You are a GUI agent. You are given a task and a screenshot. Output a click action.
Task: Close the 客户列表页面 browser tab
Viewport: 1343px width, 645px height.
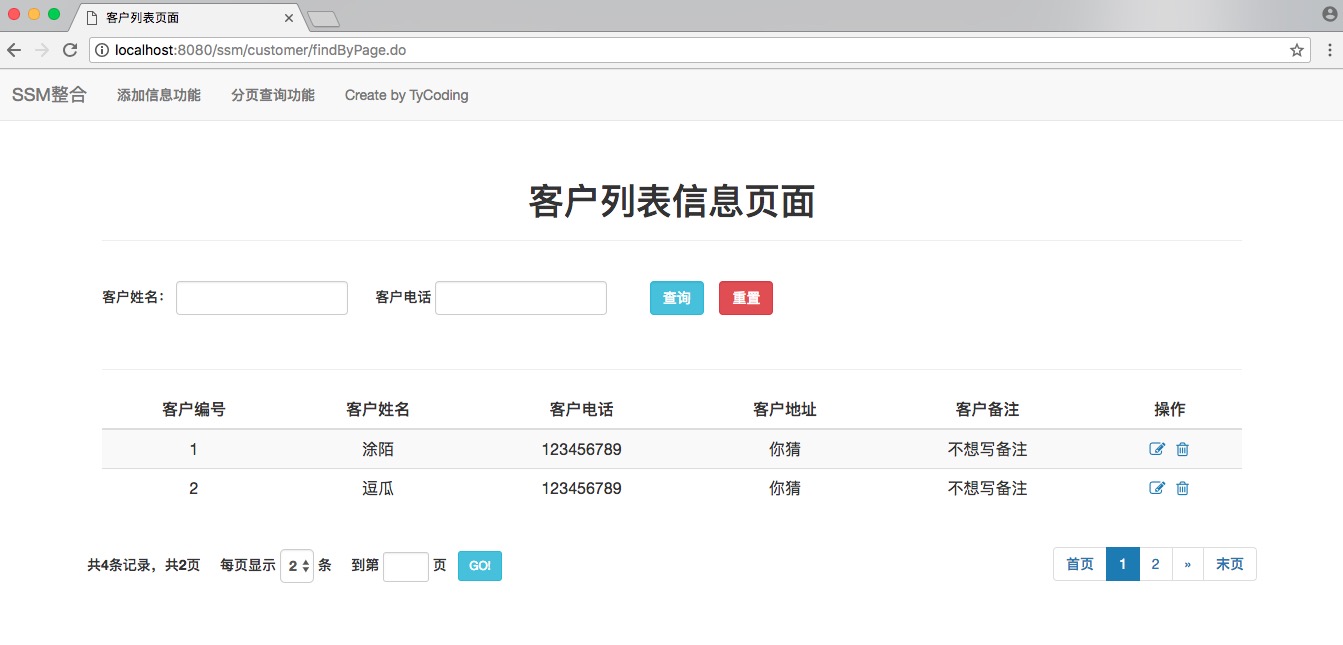coord(289,18)
